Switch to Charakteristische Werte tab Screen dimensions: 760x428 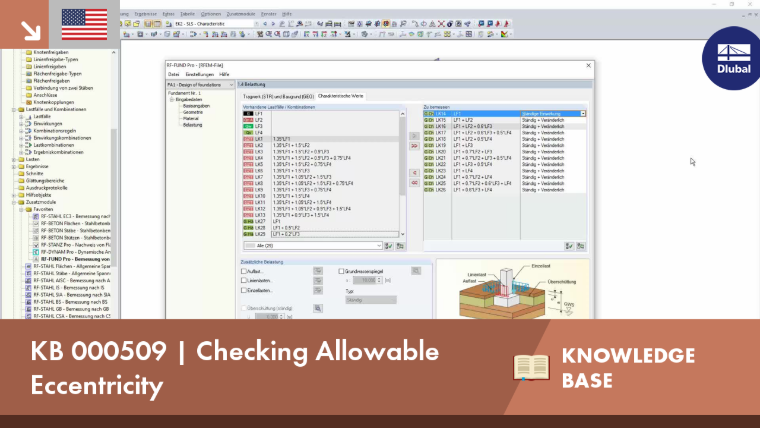tap(341, 96)
